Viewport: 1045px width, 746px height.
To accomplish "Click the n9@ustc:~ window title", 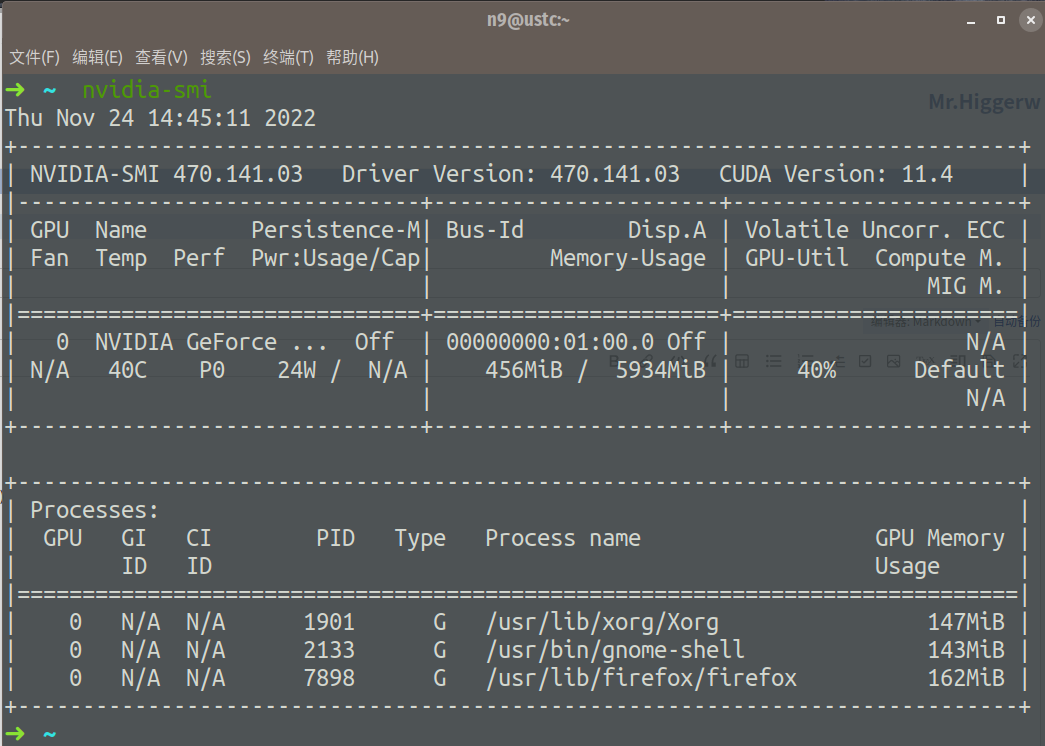I will click(x=522, y=20).
